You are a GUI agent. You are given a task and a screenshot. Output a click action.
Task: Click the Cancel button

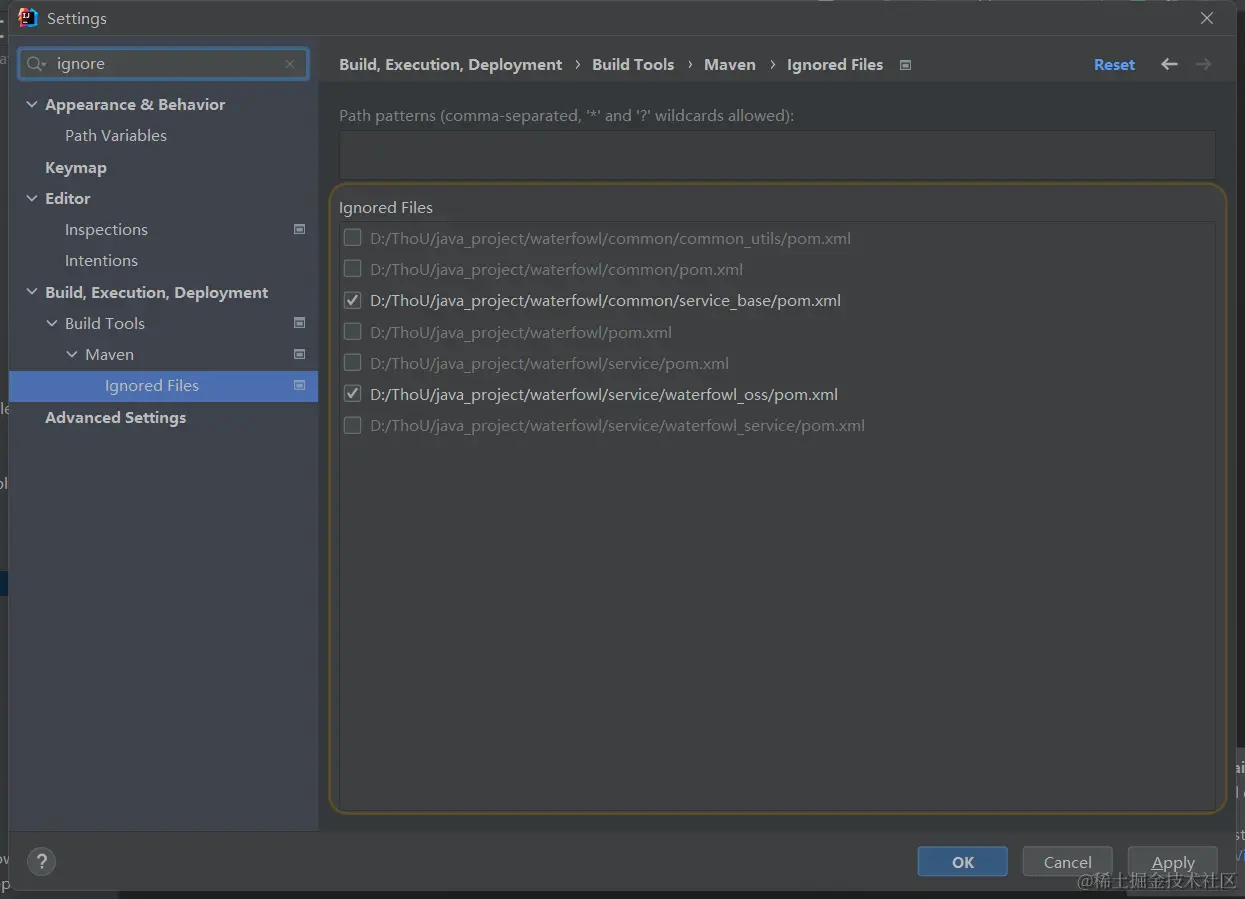pos(1068,862)
